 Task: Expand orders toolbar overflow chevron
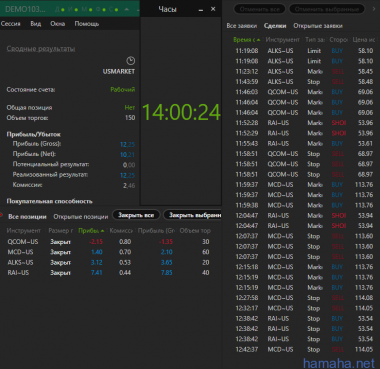point(375,9)
